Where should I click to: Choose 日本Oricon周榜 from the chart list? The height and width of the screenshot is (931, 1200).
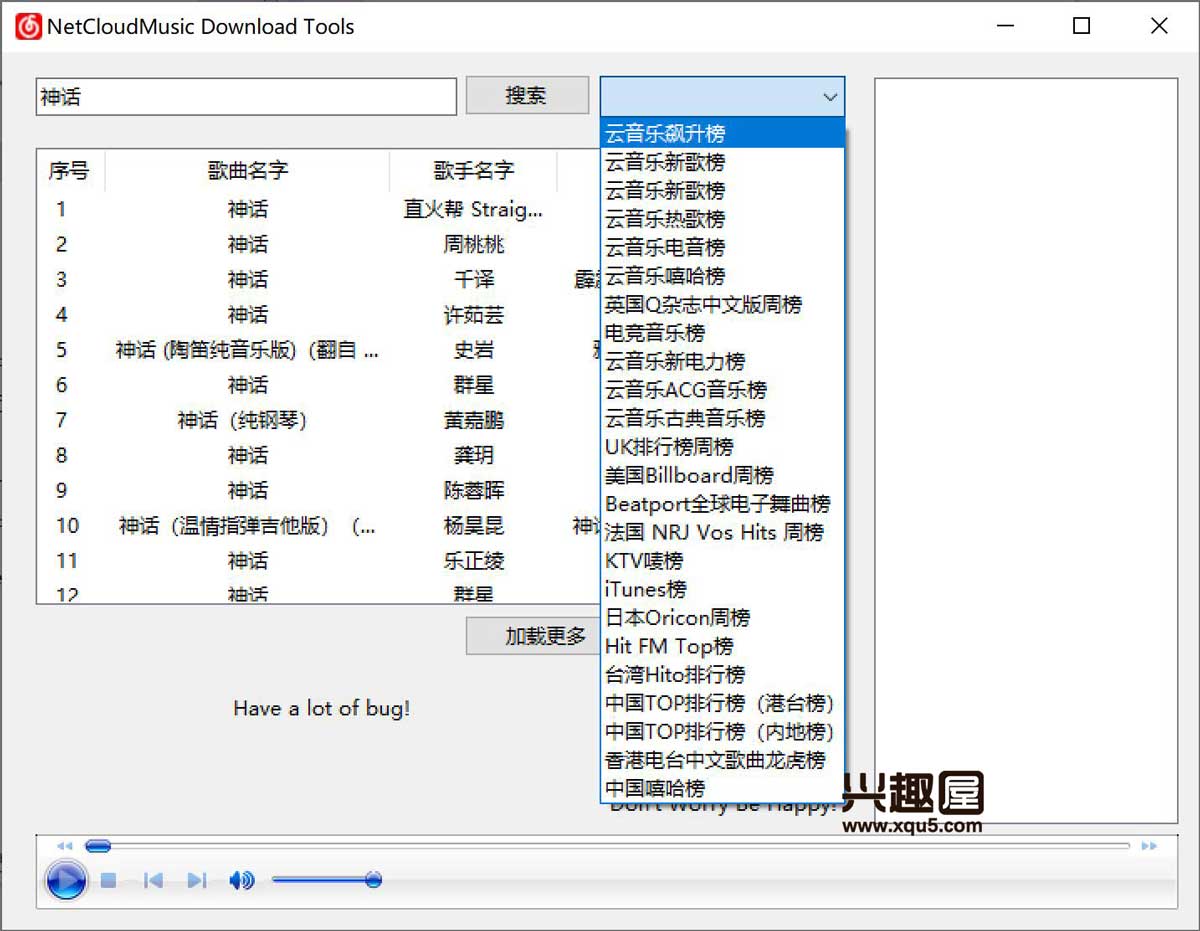click(x=723, y=618)
